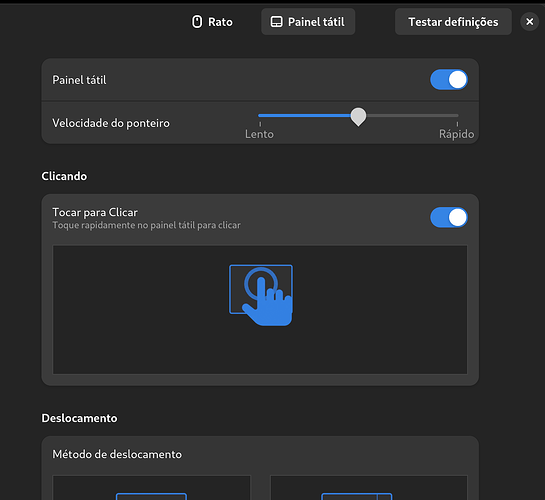Click the unfilled grey part of the speed slider
545x500 pixels.
[412, 115]
